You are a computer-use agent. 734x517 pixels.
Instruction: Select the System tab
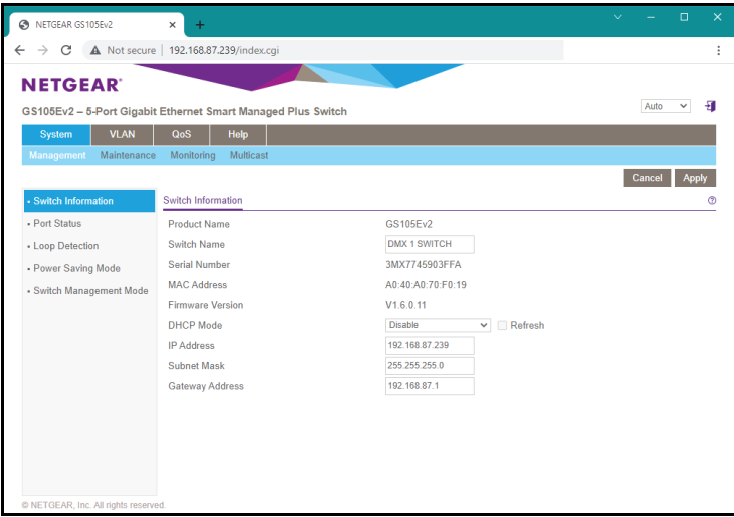[56, 134]
